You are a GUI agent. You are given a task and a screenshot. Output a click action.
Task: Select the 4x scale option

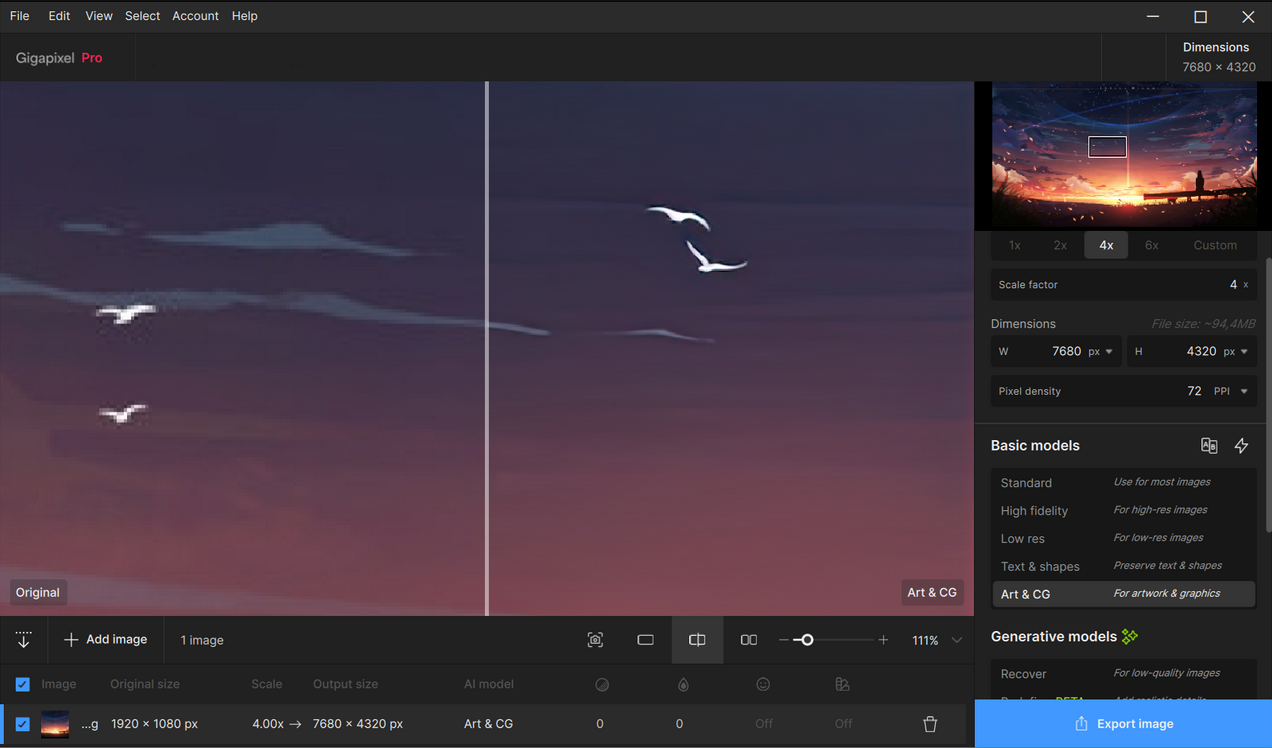point(1106,245)
